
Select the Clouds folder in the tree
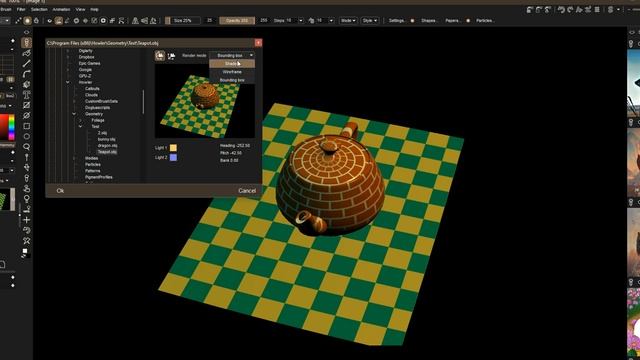91,95
